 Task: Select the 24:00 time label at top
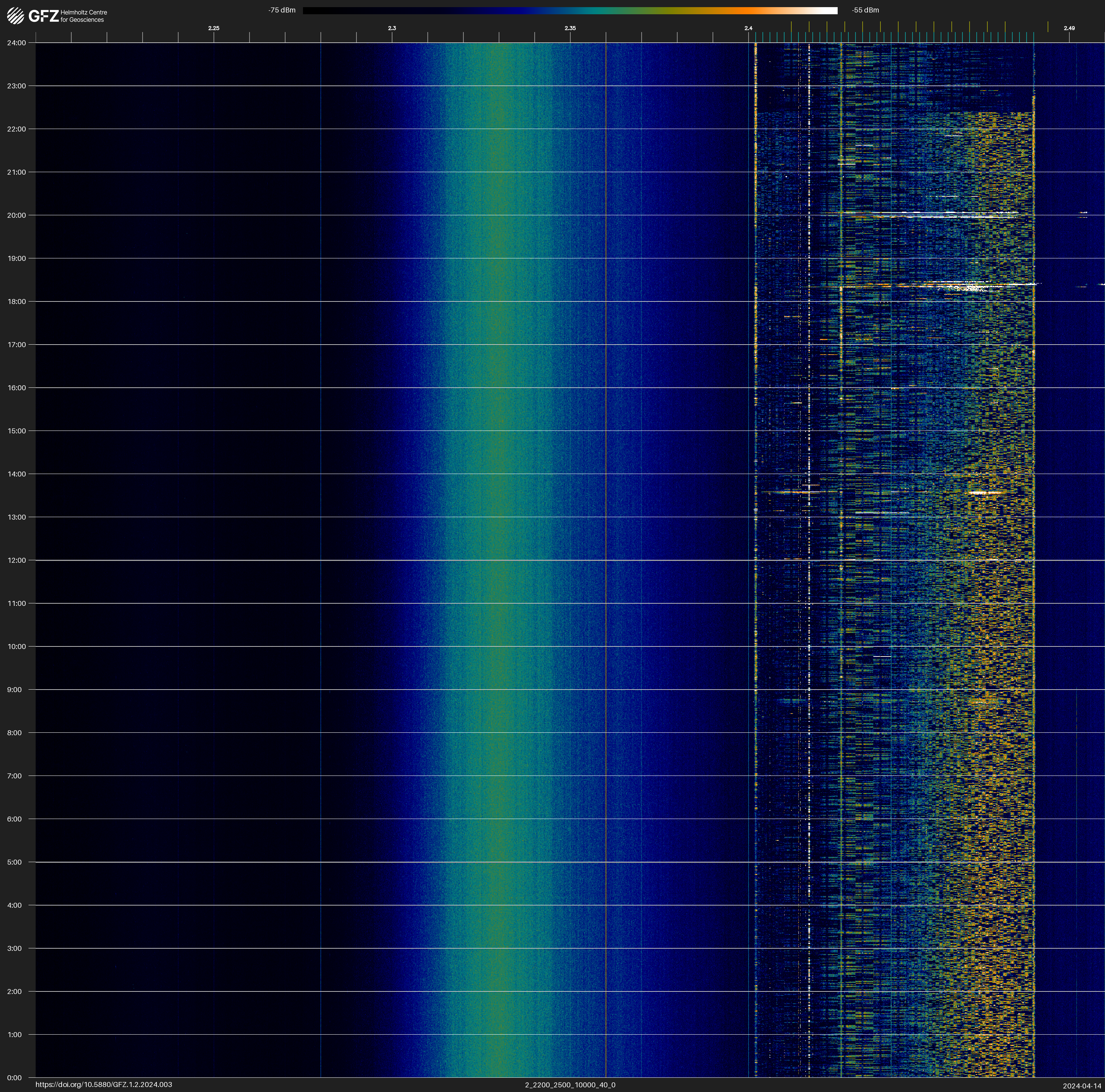(x=17, y=43)
